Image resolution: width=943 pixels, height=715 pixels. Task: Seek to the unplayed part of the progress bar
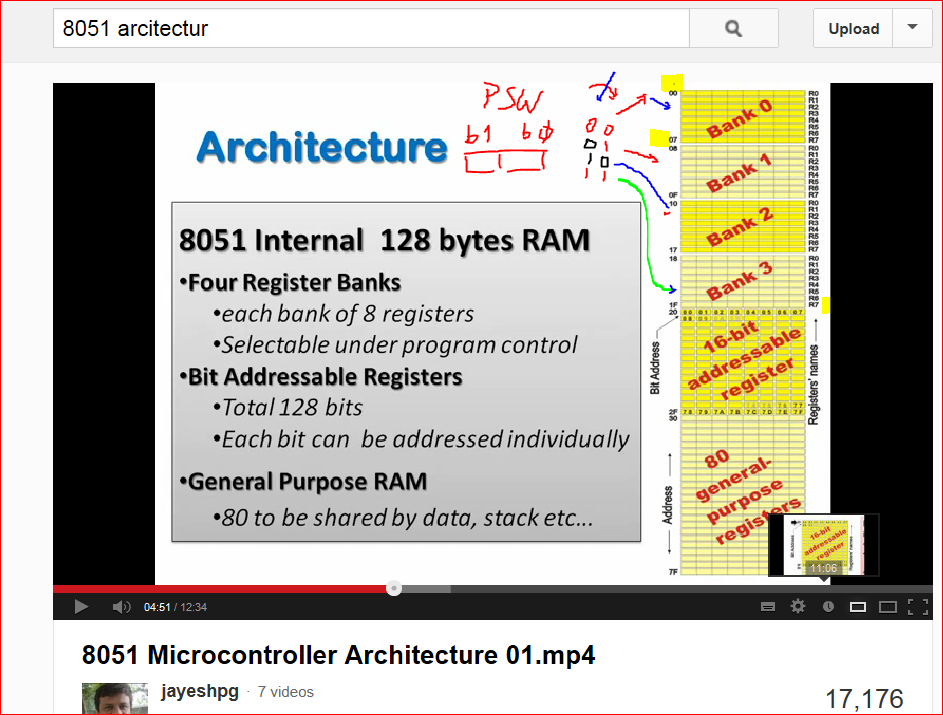tap(692, 589)
